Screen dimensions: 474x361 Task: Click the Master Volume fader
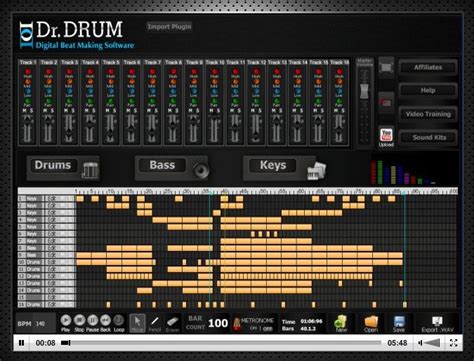364,91
